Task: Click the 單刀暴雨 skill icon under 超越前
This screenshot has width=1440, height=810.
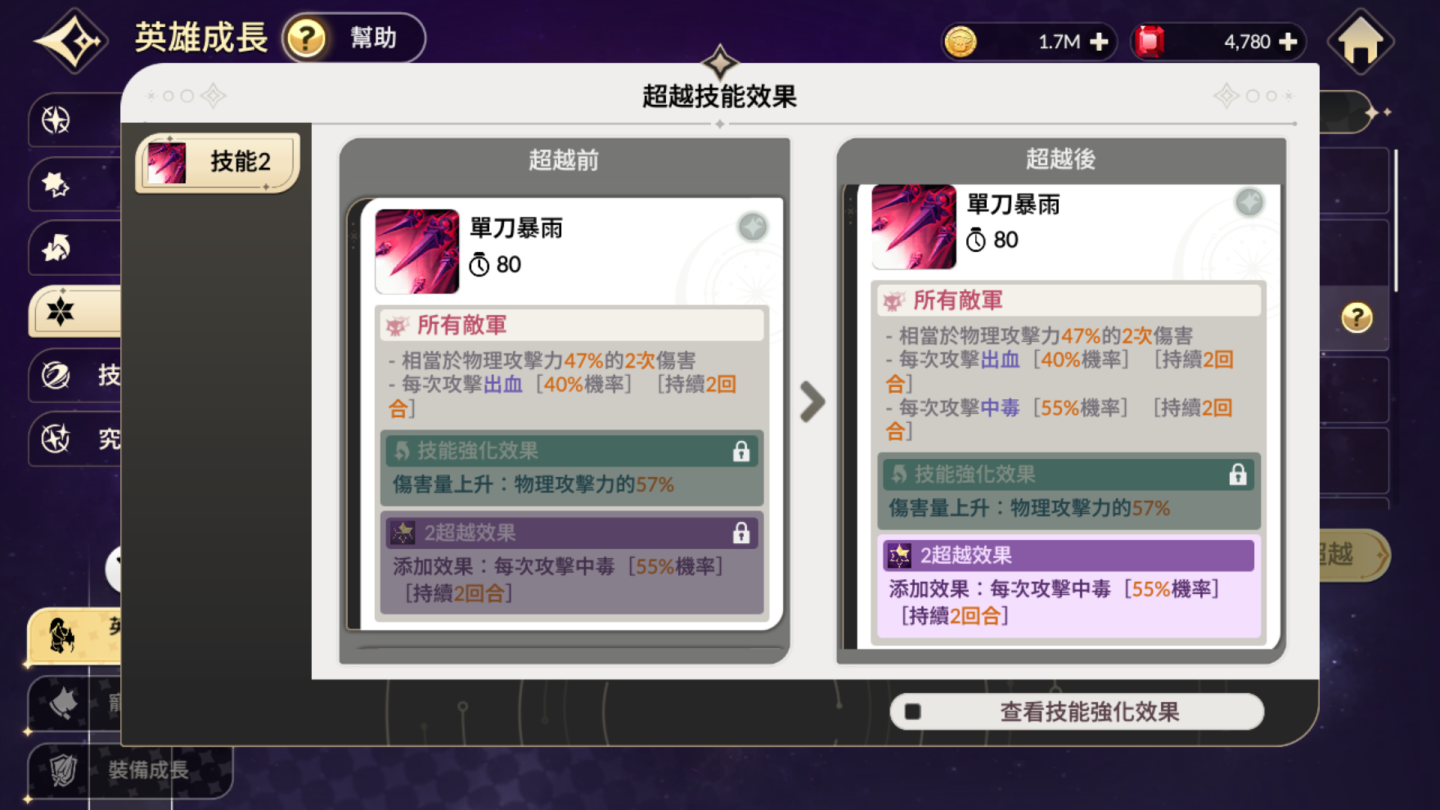Action: coord(417,251)
